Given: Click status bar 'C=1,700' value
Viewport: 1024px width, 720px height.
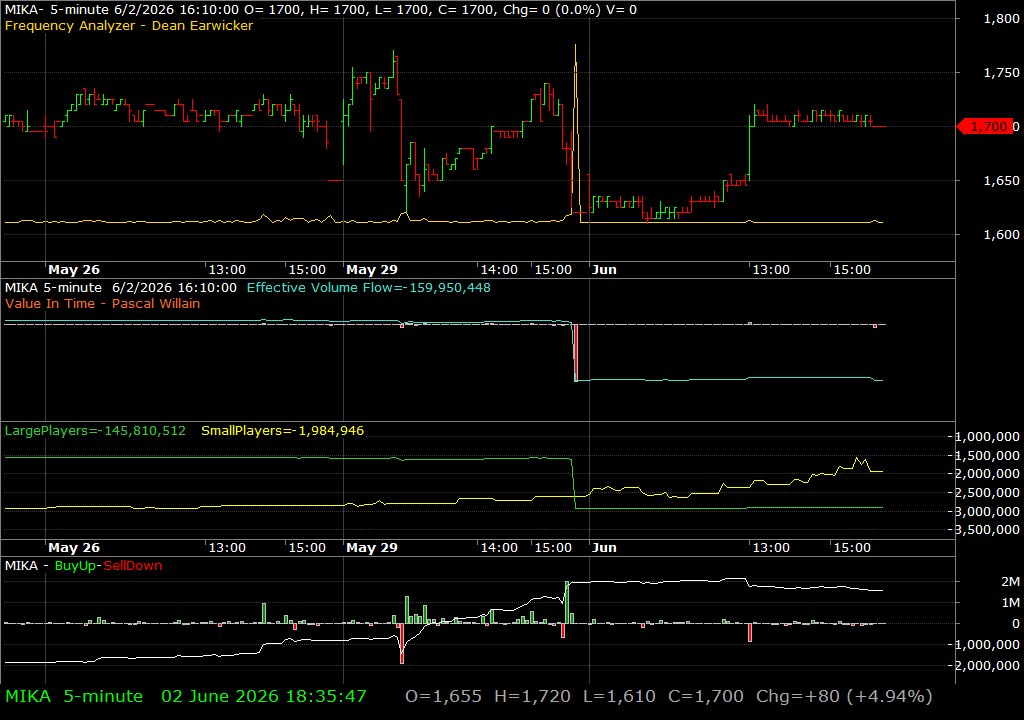Looking at the screenshot, I should point(705,696).
